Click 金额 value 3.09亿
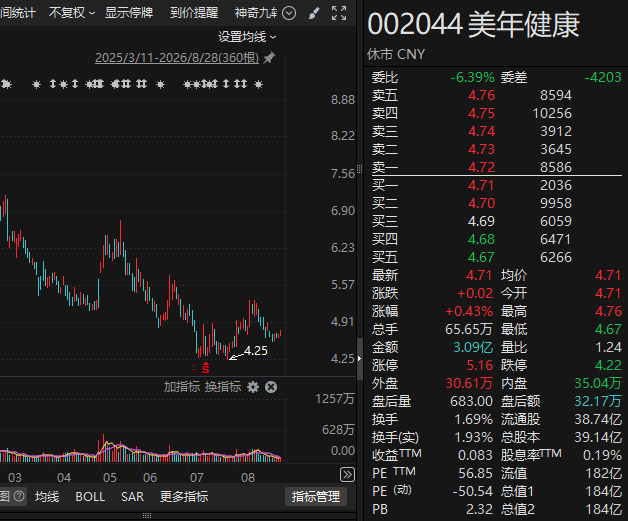Screen dimensions: 628x521 [x=473, y=347]
